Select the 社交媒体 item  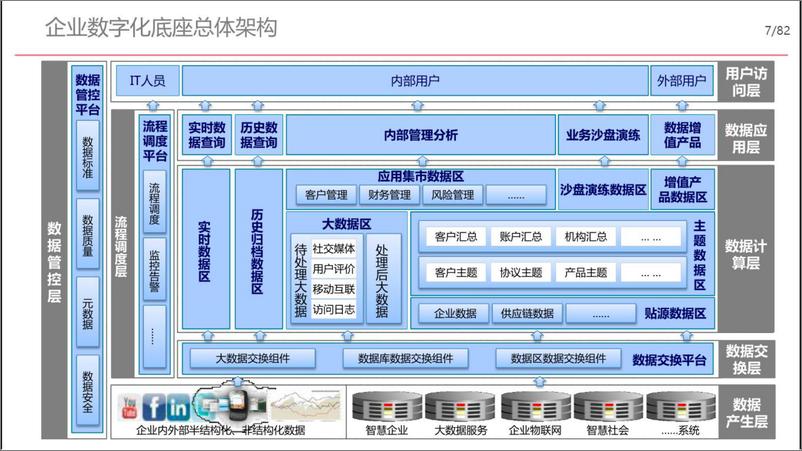pos(333,249)
